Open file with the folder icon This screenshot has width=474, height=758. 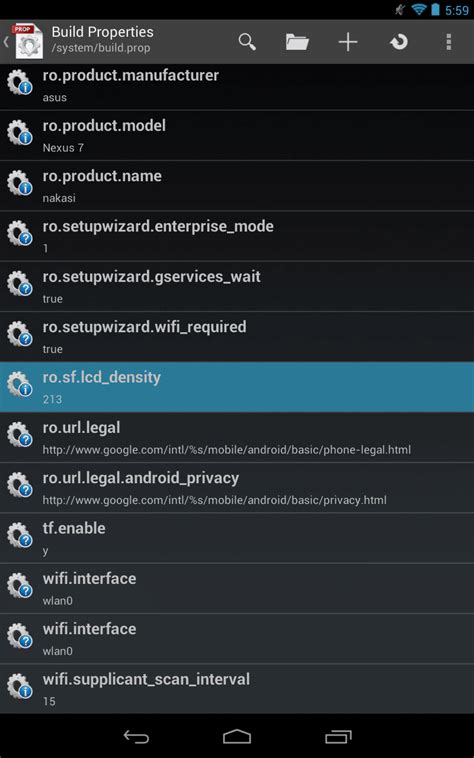point(297,42)
